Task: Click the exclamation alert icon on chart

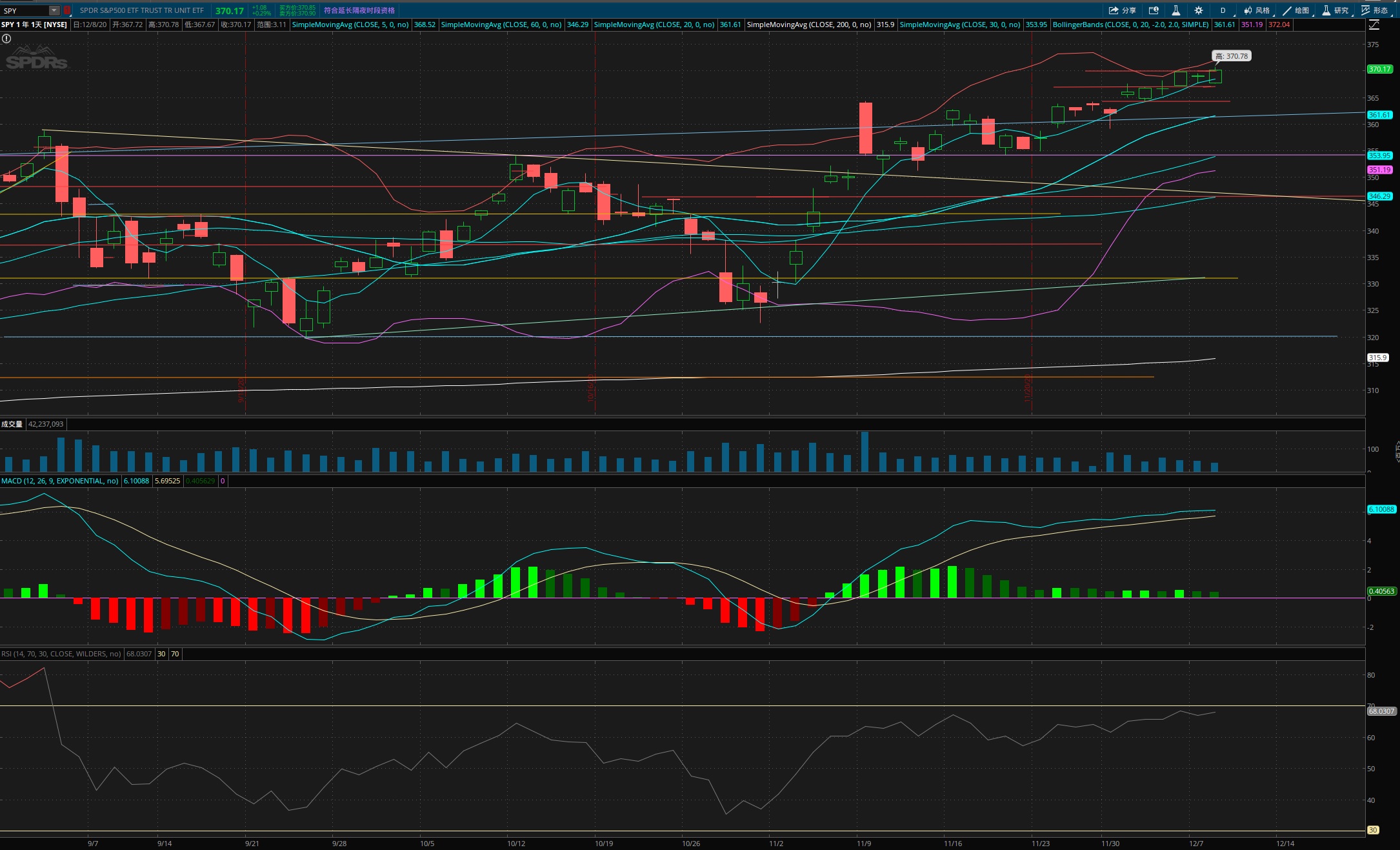Action: pyautogui.click(x=6, y=39)
